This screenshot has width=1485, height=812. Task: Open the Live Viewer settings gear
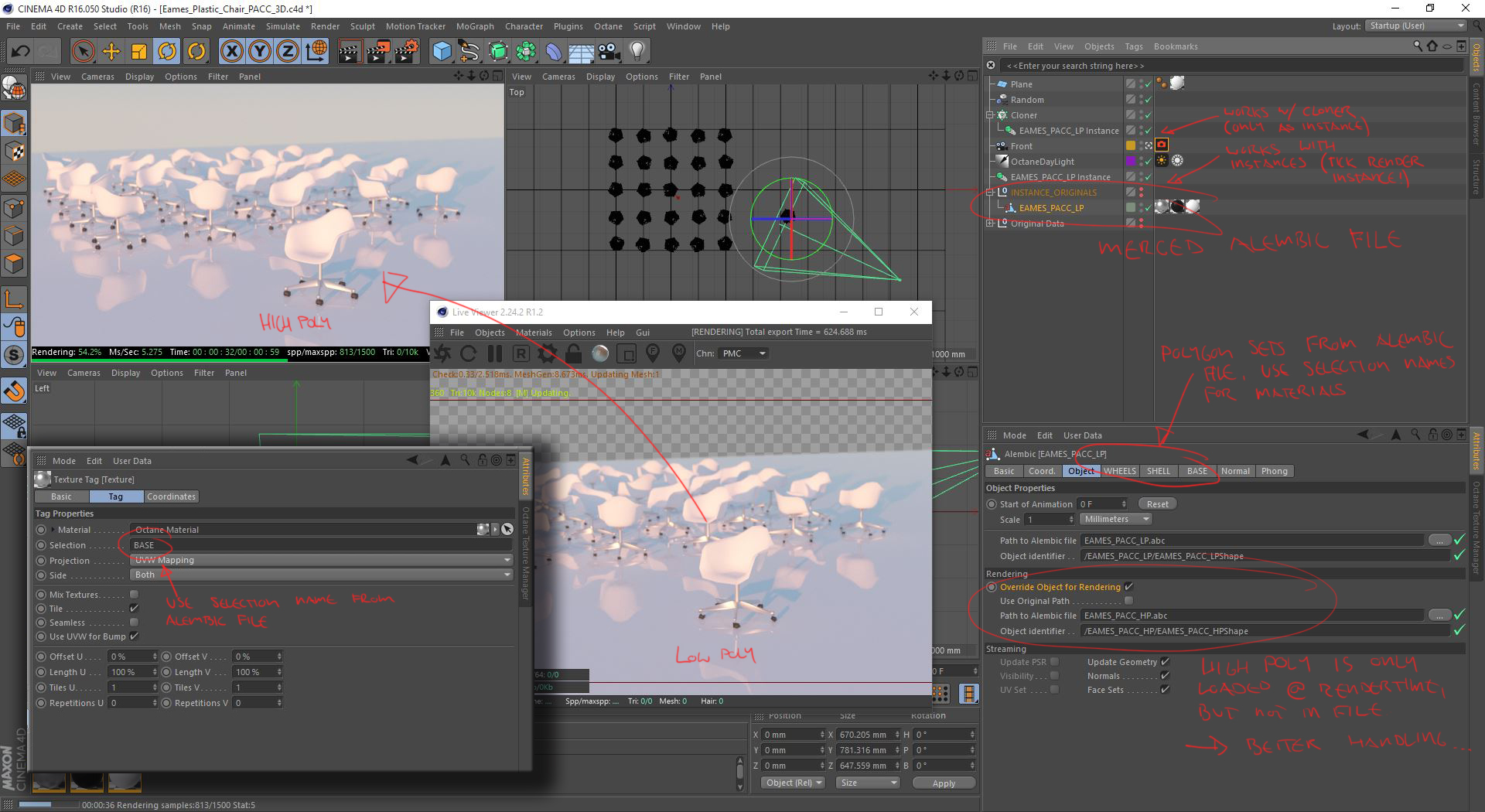(x=547, y=353)
